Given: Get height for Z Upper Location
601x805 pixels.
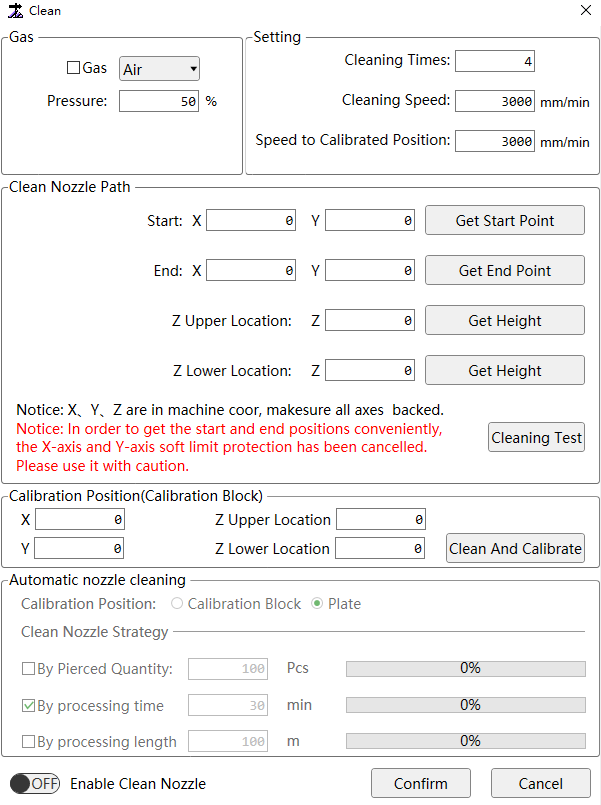Looking at the screenshot, I should 505,320.
